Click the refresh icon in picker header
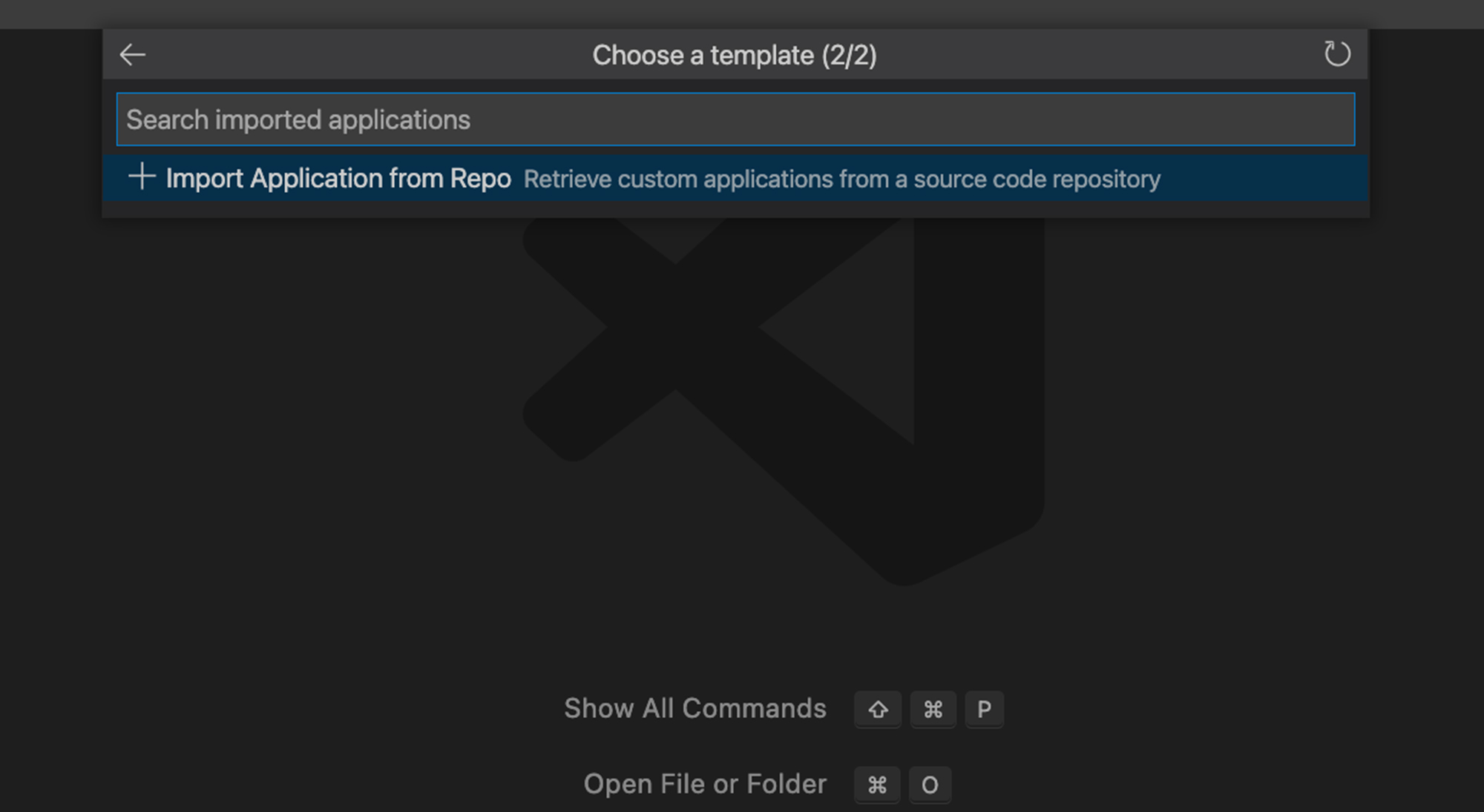The width and height of the screenshot is (1484, 812). [1337, 54]
